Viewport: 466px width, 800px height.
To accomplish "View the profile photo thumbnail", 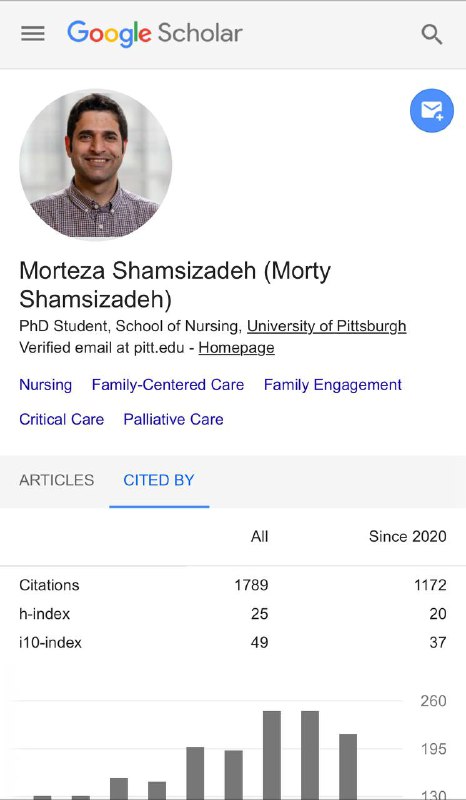I will coord(95,163).
